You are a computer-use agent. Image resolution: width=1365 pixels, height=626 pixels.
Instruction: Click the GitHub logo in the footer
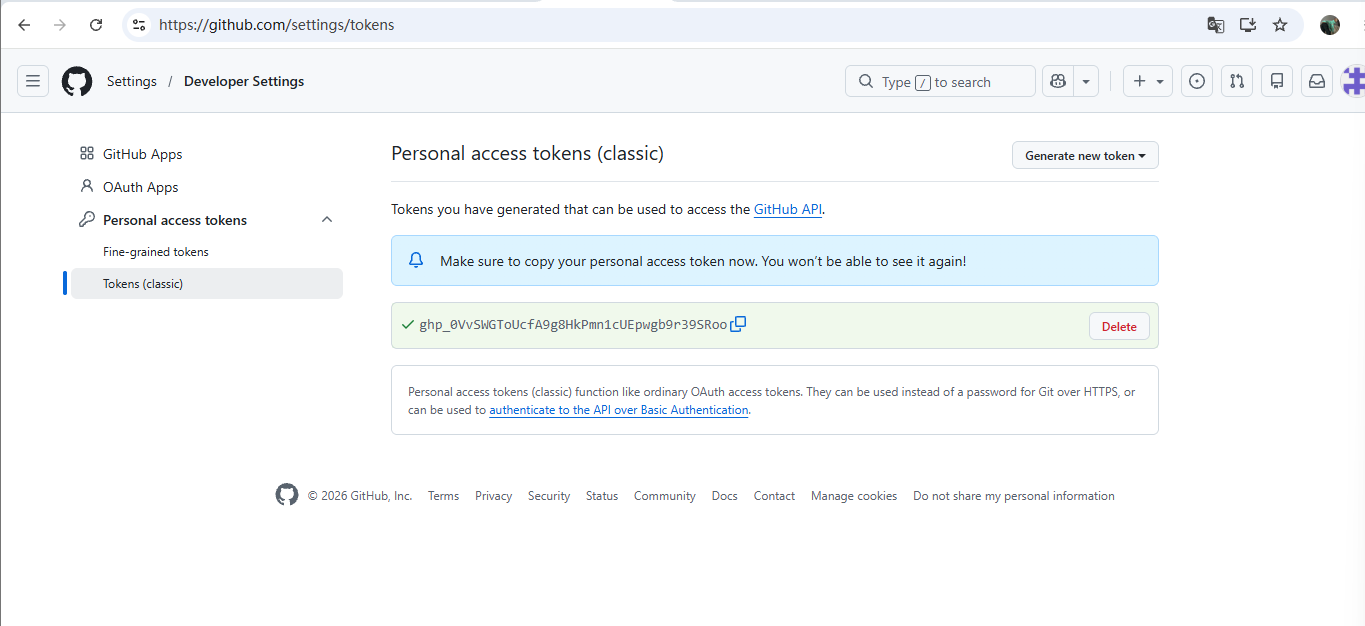click(287, 495)
